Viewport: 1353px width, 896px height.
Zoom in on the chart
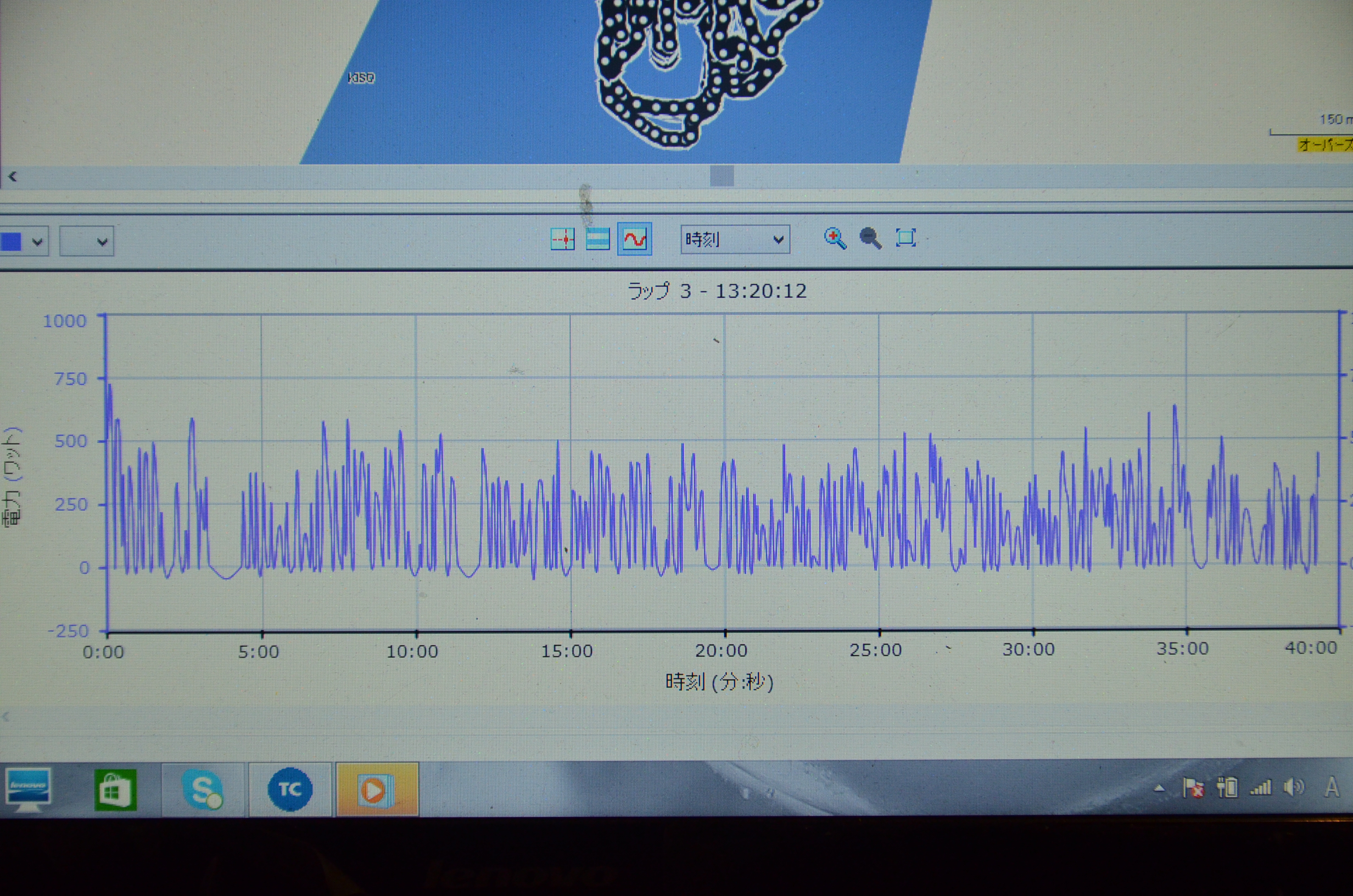coord(835,238)
